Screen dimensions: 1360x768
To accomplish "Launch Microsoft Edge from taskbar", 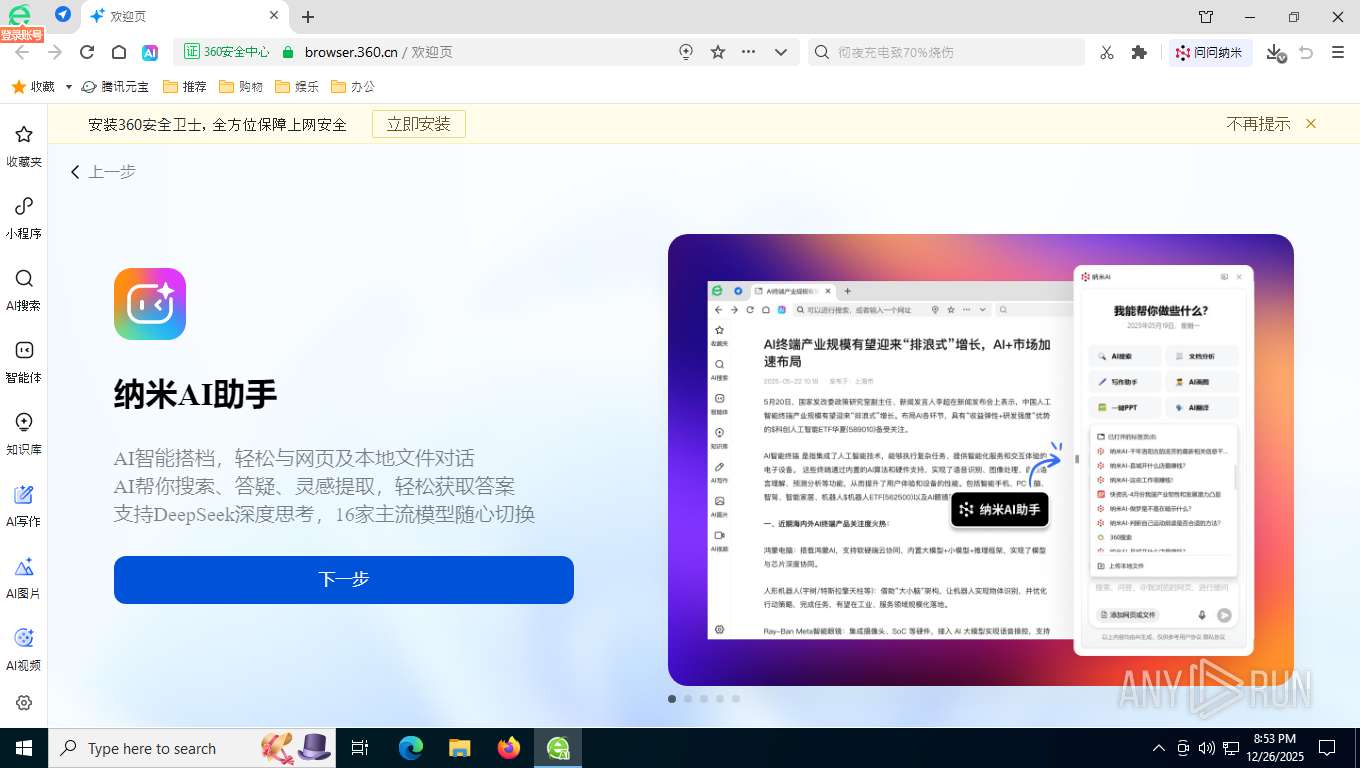I will click(410, 748).
